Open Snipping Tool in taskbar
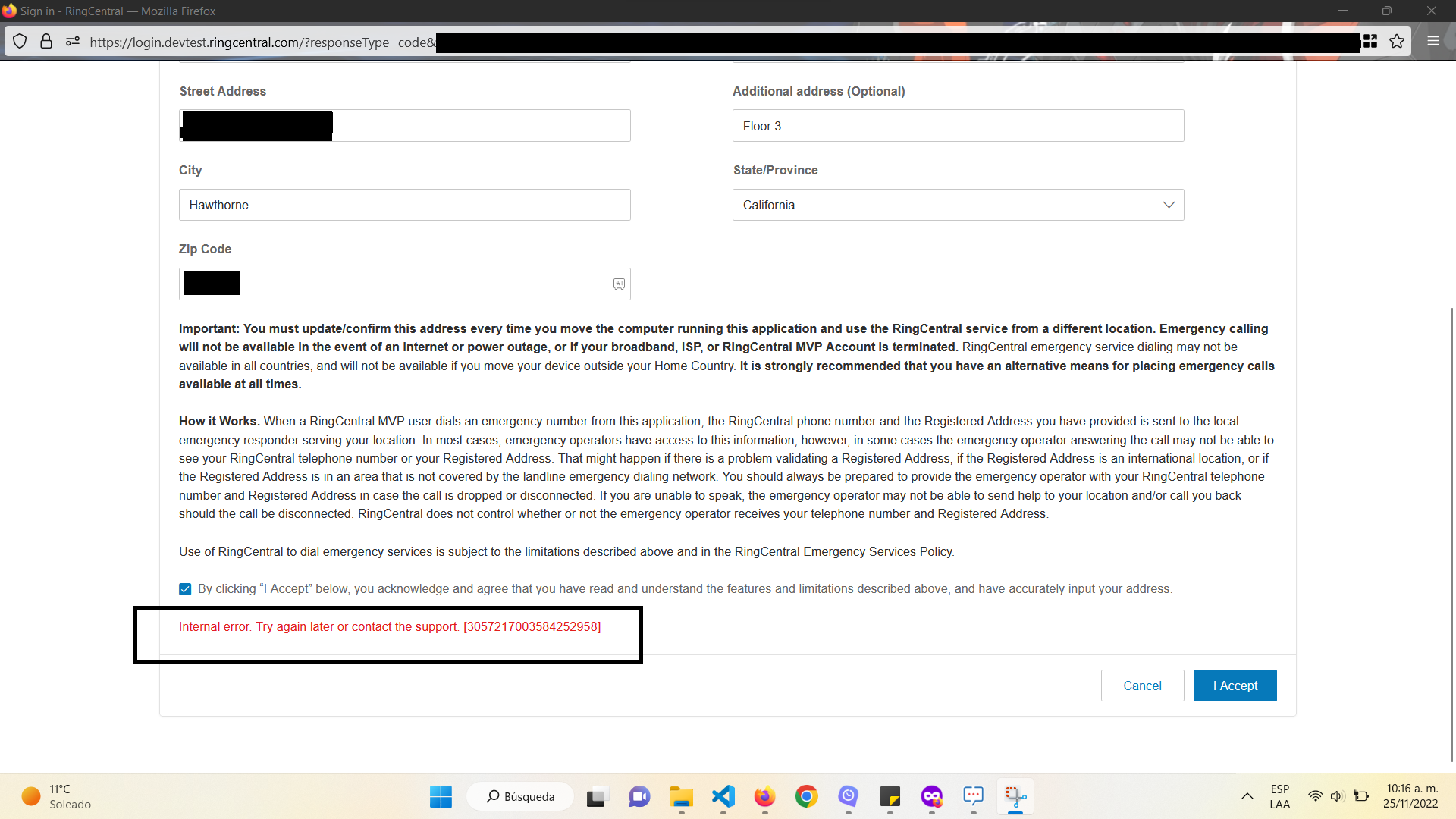This screenshot has width=1456, height=819. coord(1015,797)
